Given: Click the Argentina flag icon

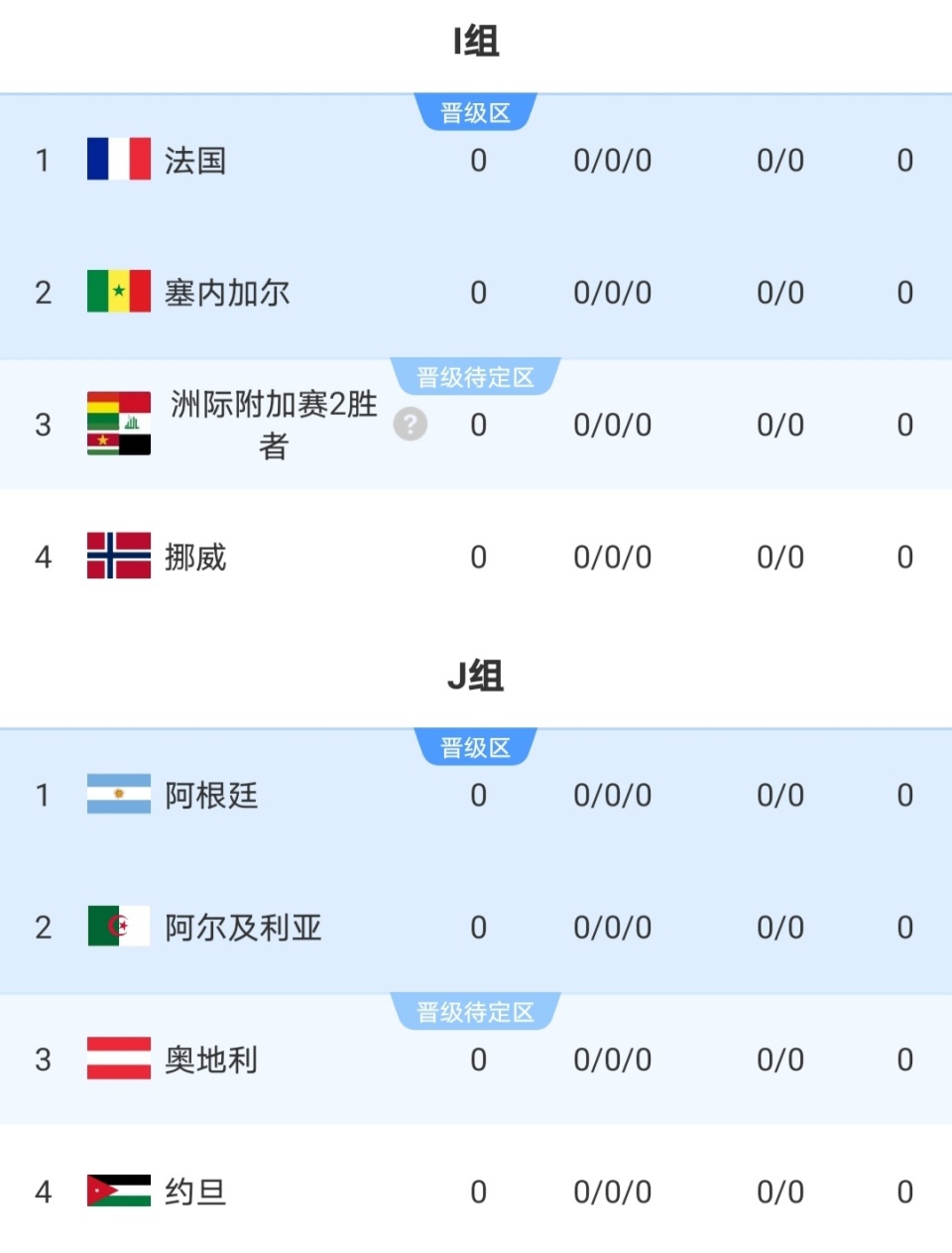Looking at the screenshot, I should (119, 794).
